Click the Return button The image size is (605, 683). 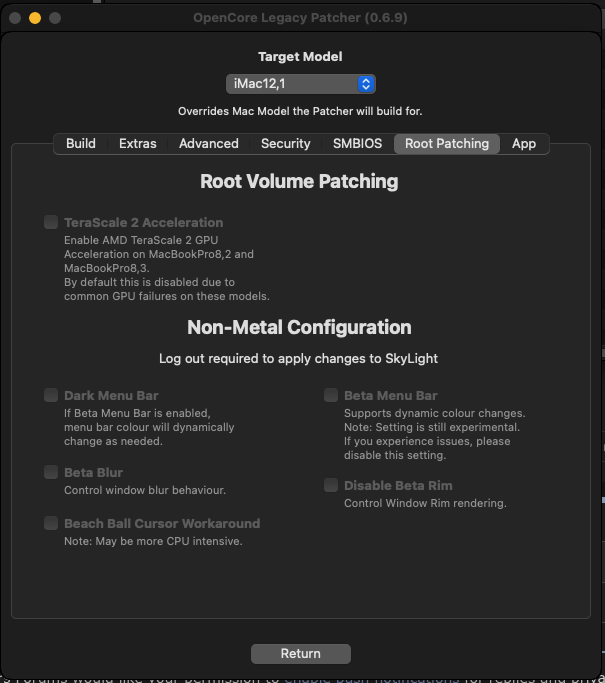301,654
